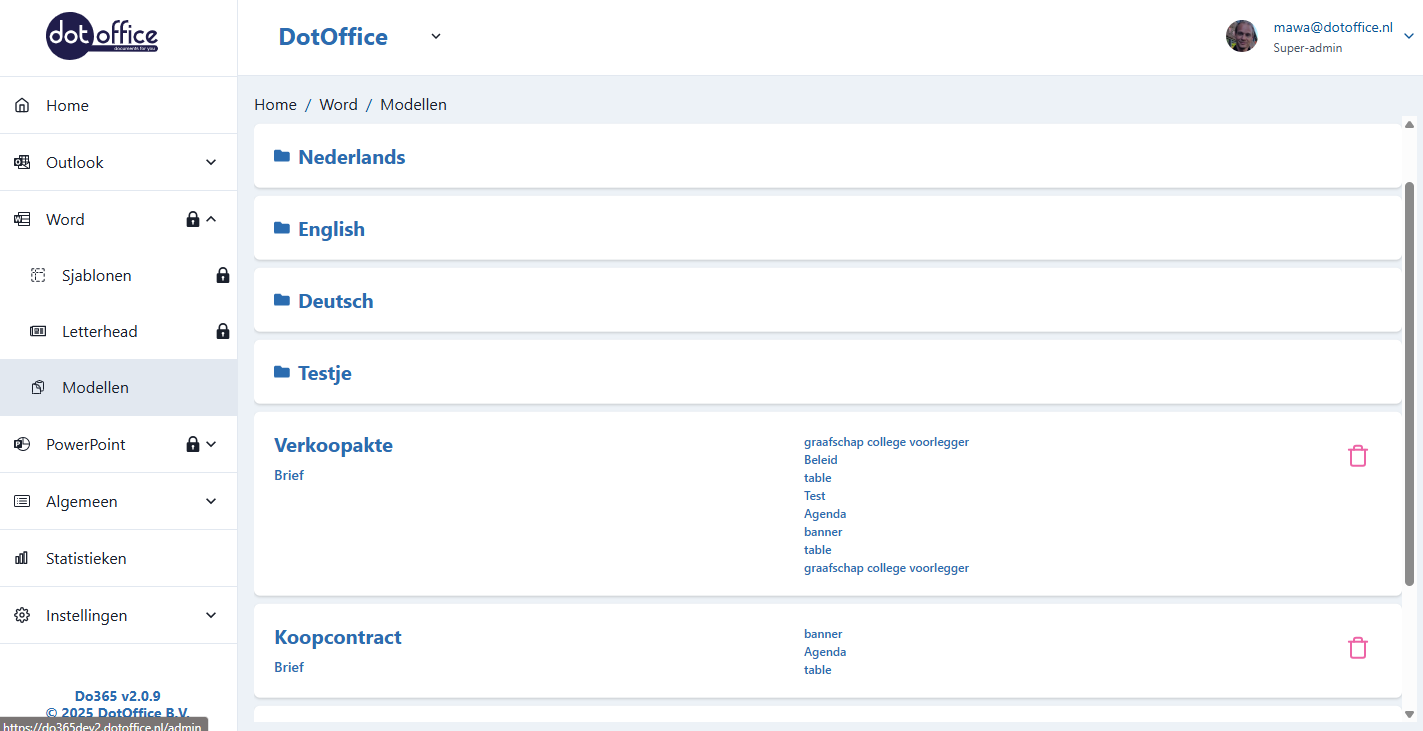Click the user avatar photo
The height and width of the screenshot is (731, 1423).
(1241, 36)
